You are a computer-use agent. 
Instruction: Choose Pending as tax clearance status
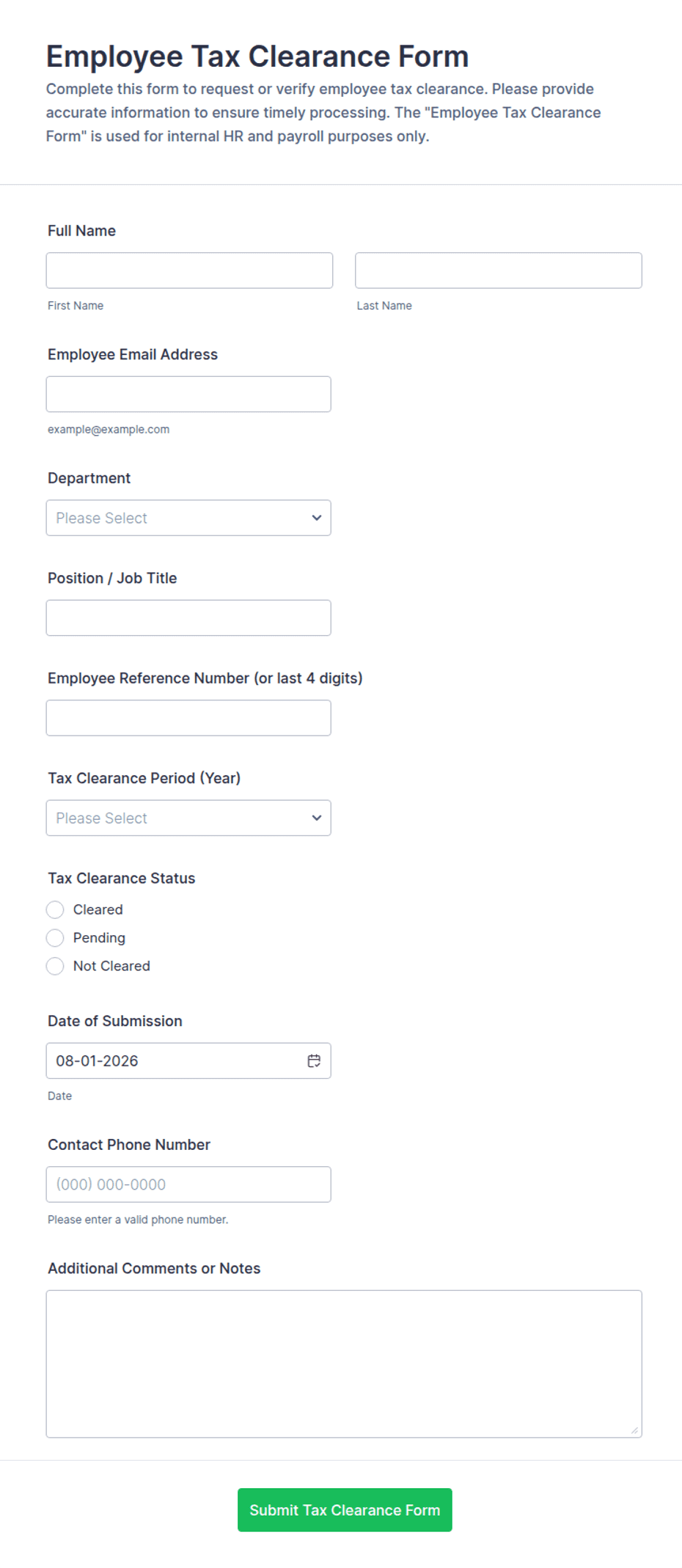pyautogui.click(x=55, y=938)
